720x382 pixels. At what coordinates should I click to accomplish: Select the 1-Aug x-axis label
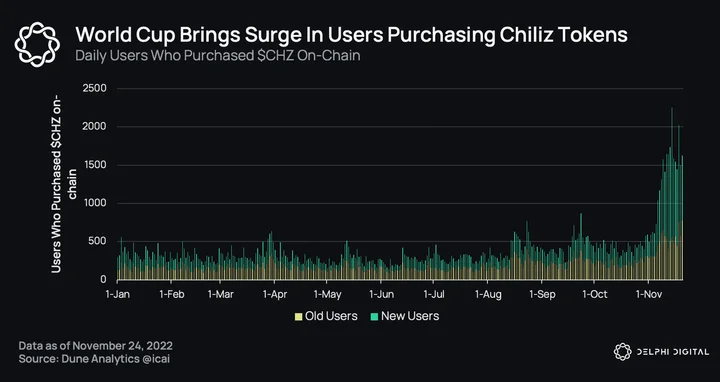tap(489, 294)
